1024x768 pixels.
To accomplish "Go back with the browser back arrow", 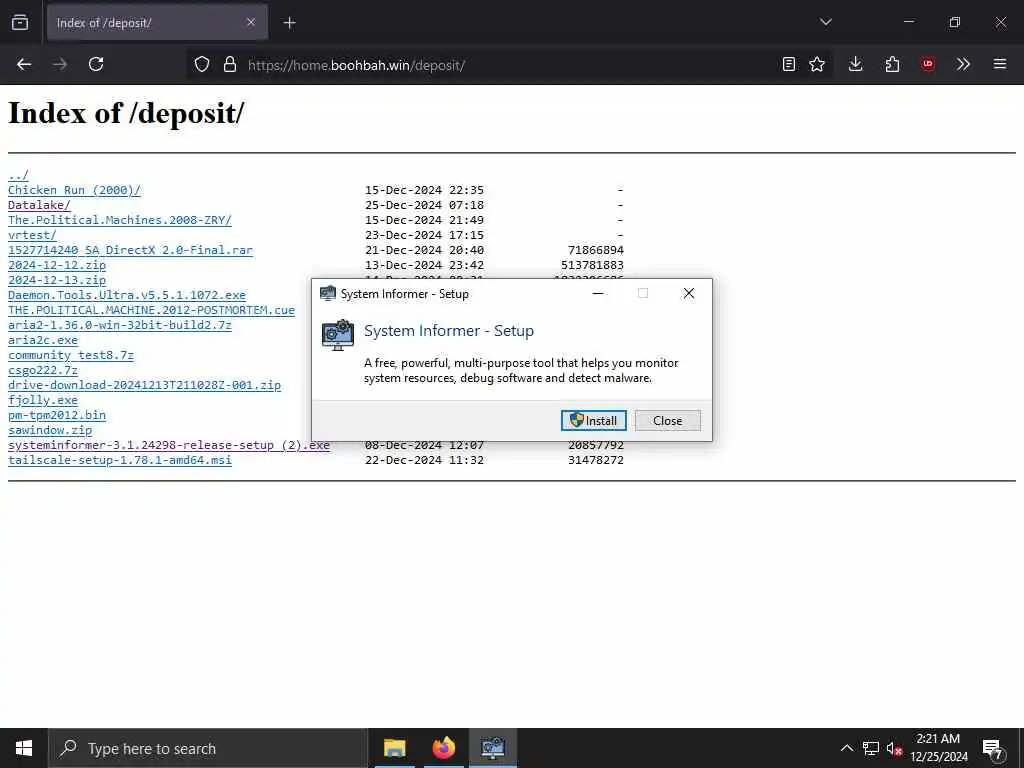I will click(x=24, y=64).
